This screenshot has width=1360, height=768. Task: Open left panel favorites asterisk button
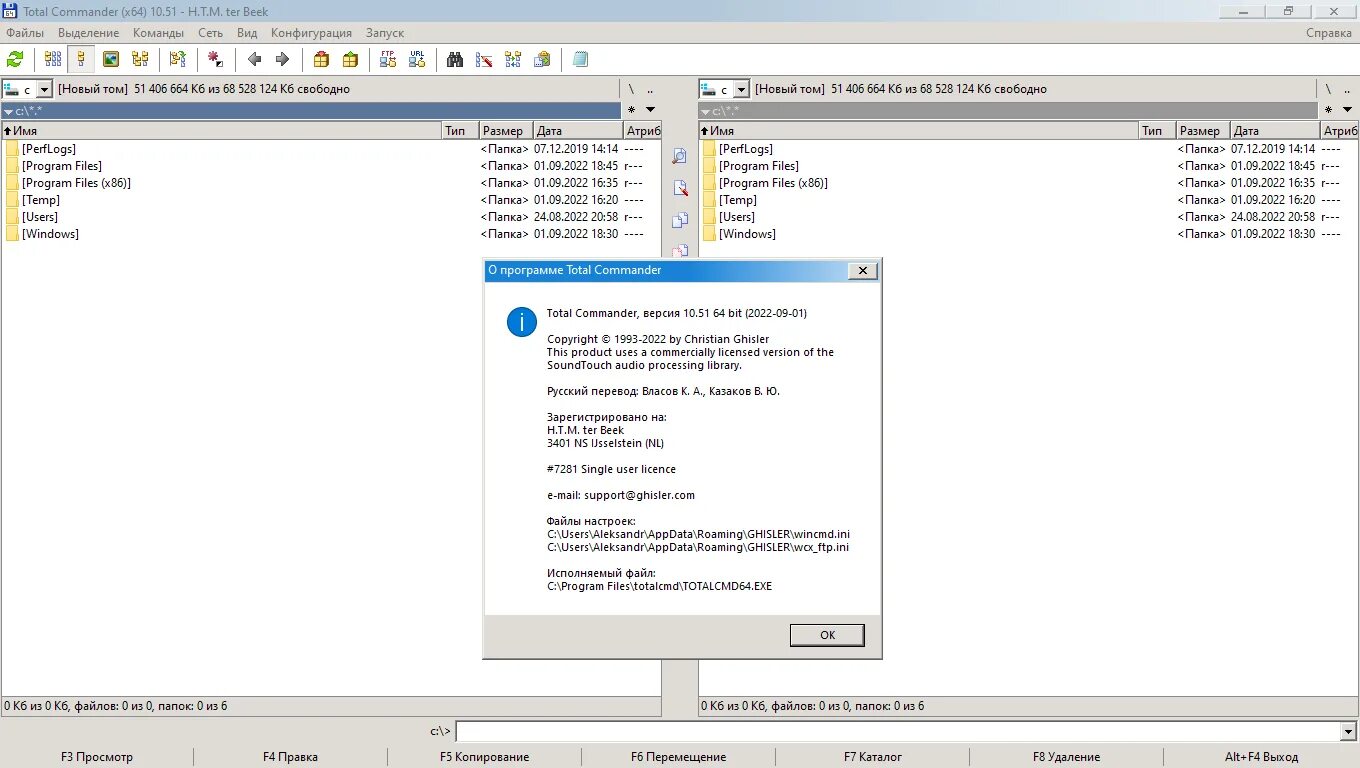tap(631, 110)
